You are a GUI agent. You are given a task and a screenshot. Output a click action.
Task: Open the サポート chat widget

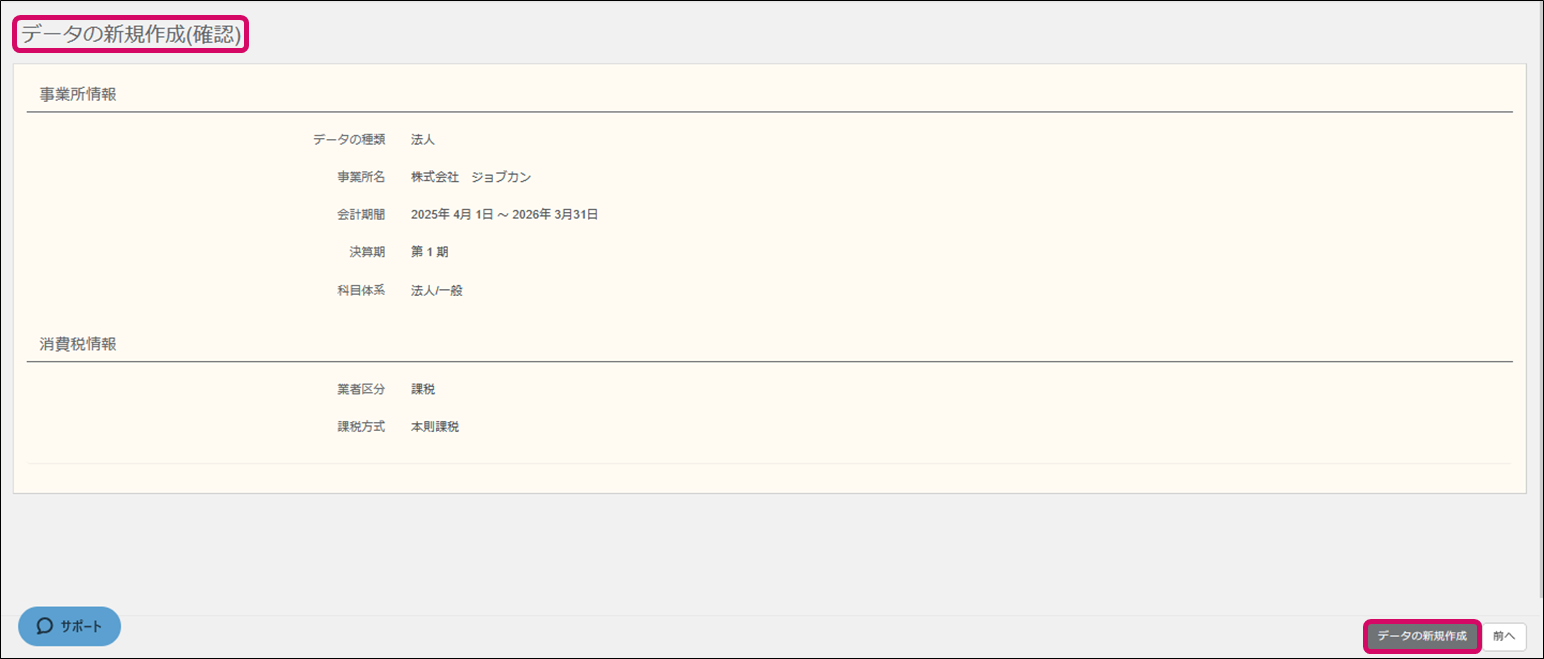coord(69,626)
